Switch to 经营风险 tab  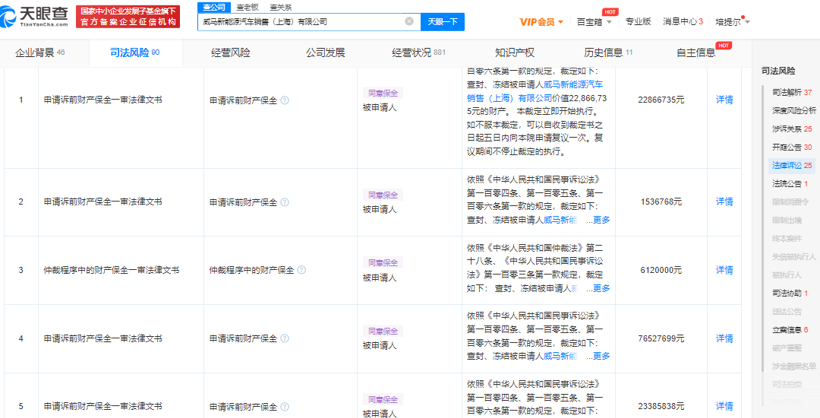pos(231,52)
